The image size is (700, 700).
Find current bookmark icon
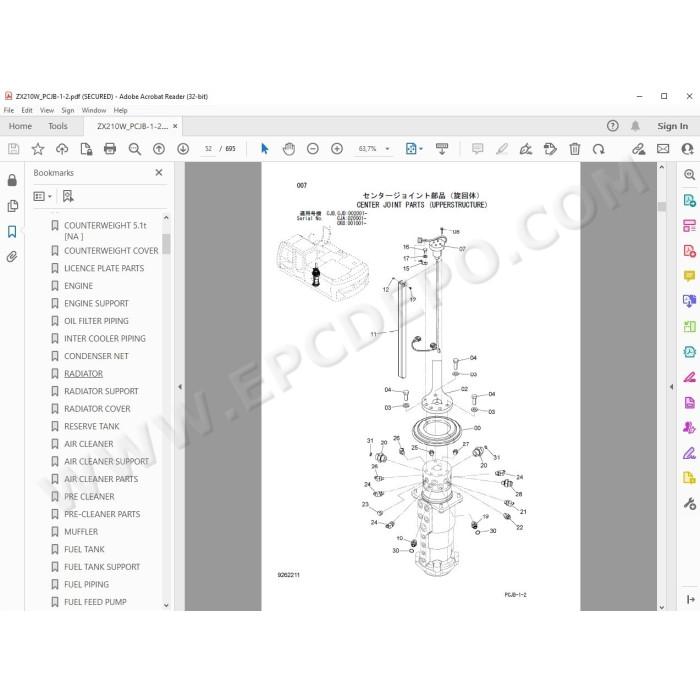tap(68, 196)
